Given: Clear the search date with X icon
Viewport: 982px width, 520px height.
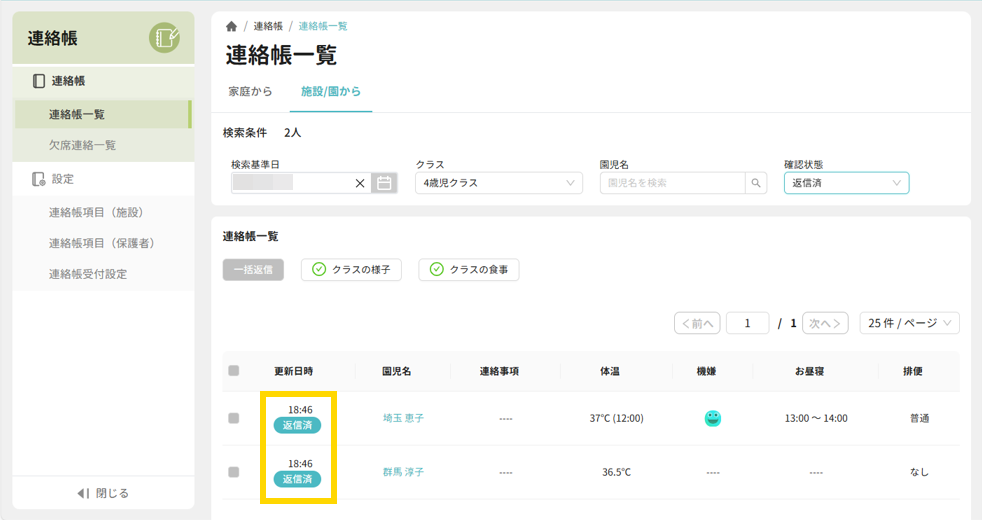Looking at the screenshot, I should click(x=360, y=183).
